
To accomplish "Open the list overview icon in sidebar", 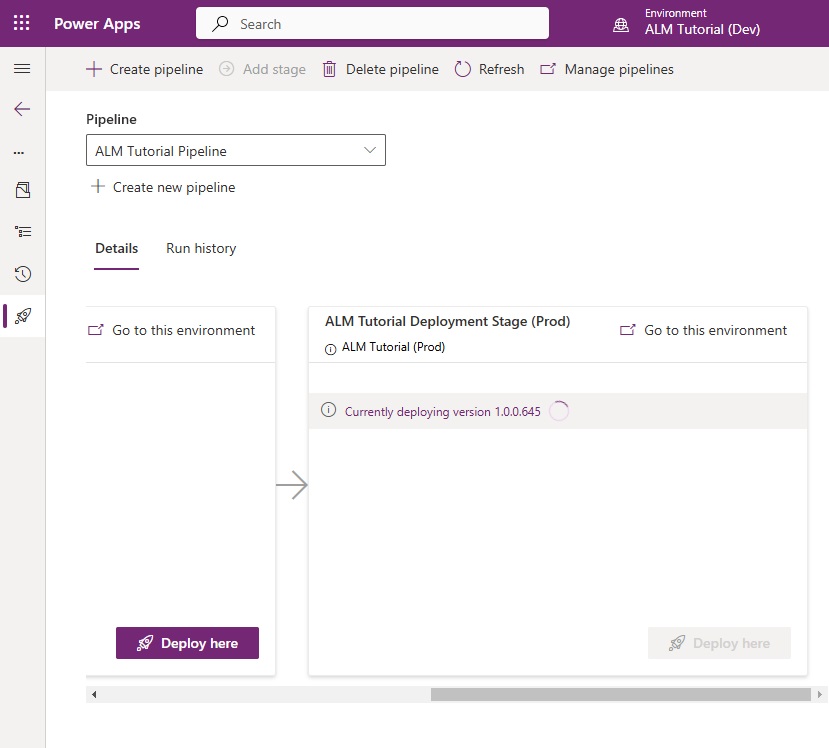I will pos(23,232).
